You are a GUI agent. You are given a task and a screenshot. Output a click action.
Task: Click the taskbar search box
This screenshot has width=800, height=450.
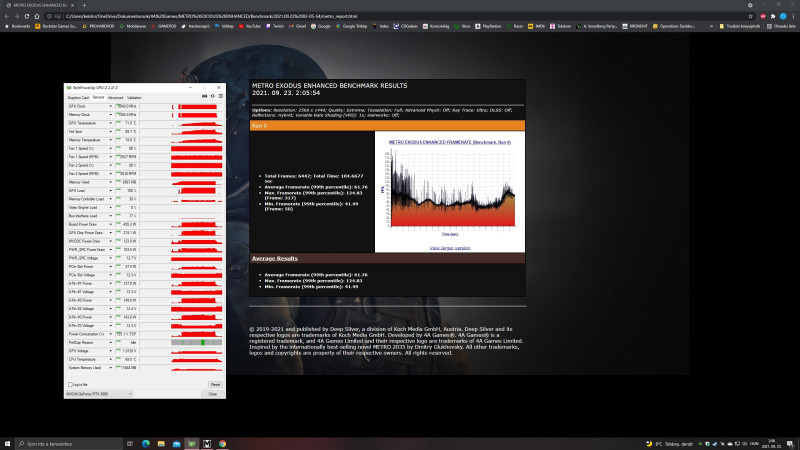click(69, 444)
